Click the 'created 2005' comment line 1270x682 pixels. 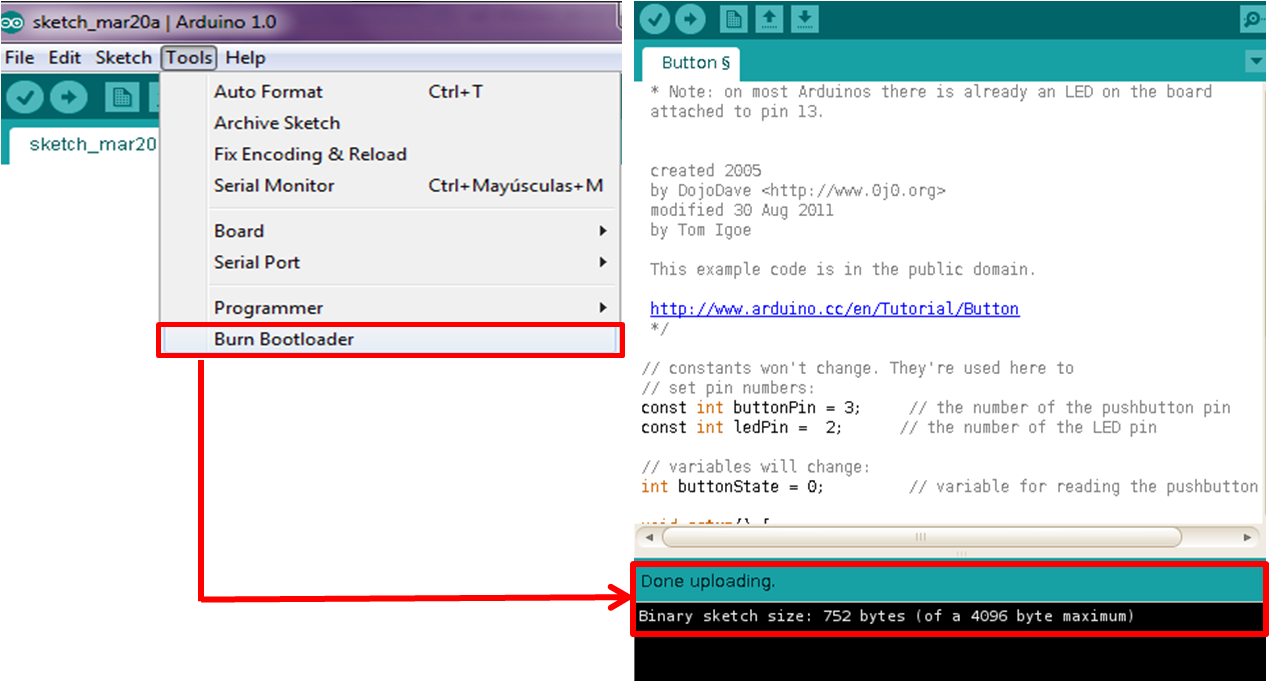[x=705, y=171]
